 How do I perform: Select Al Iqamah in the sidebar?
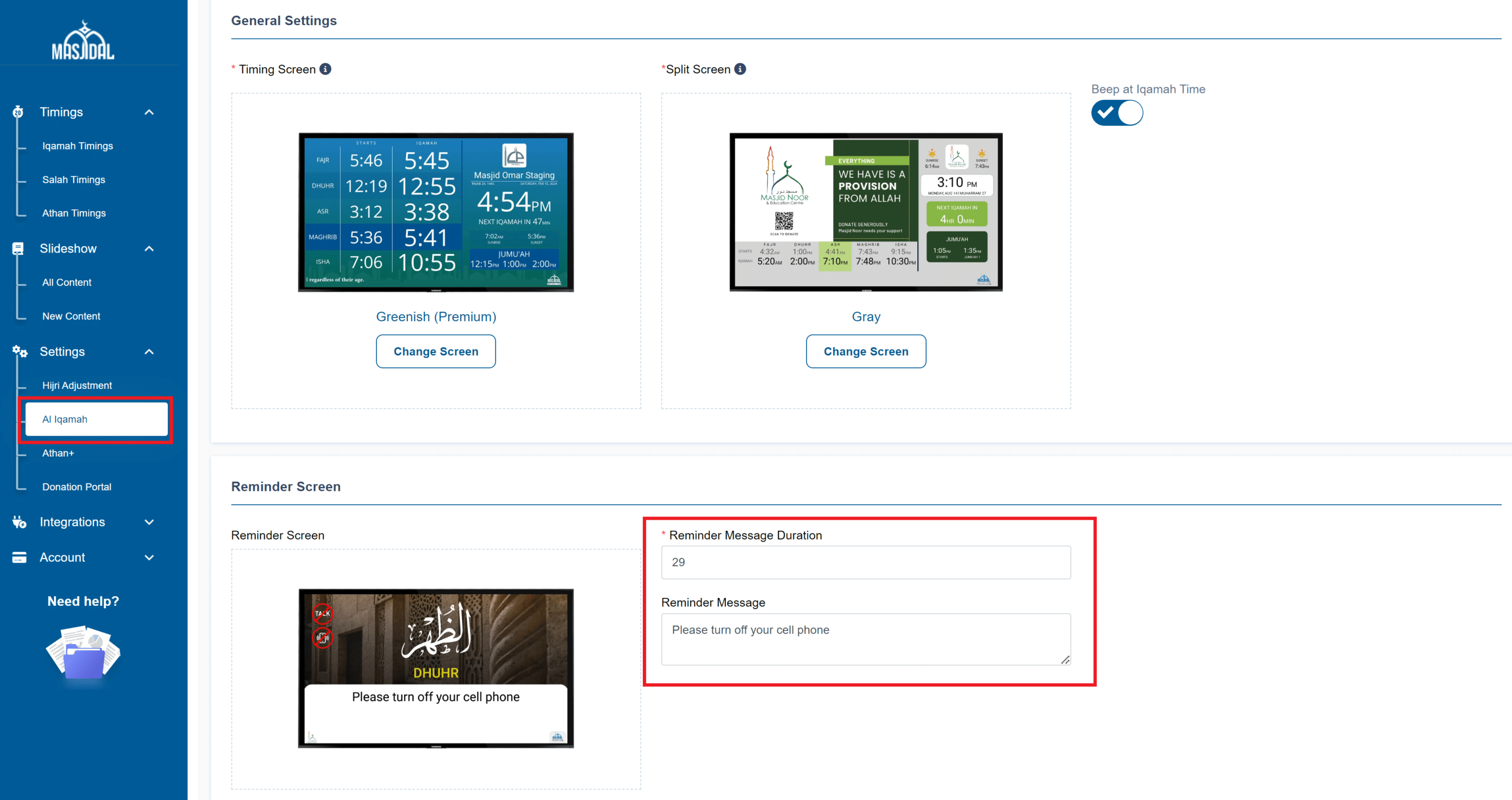[x=65, y=419]
